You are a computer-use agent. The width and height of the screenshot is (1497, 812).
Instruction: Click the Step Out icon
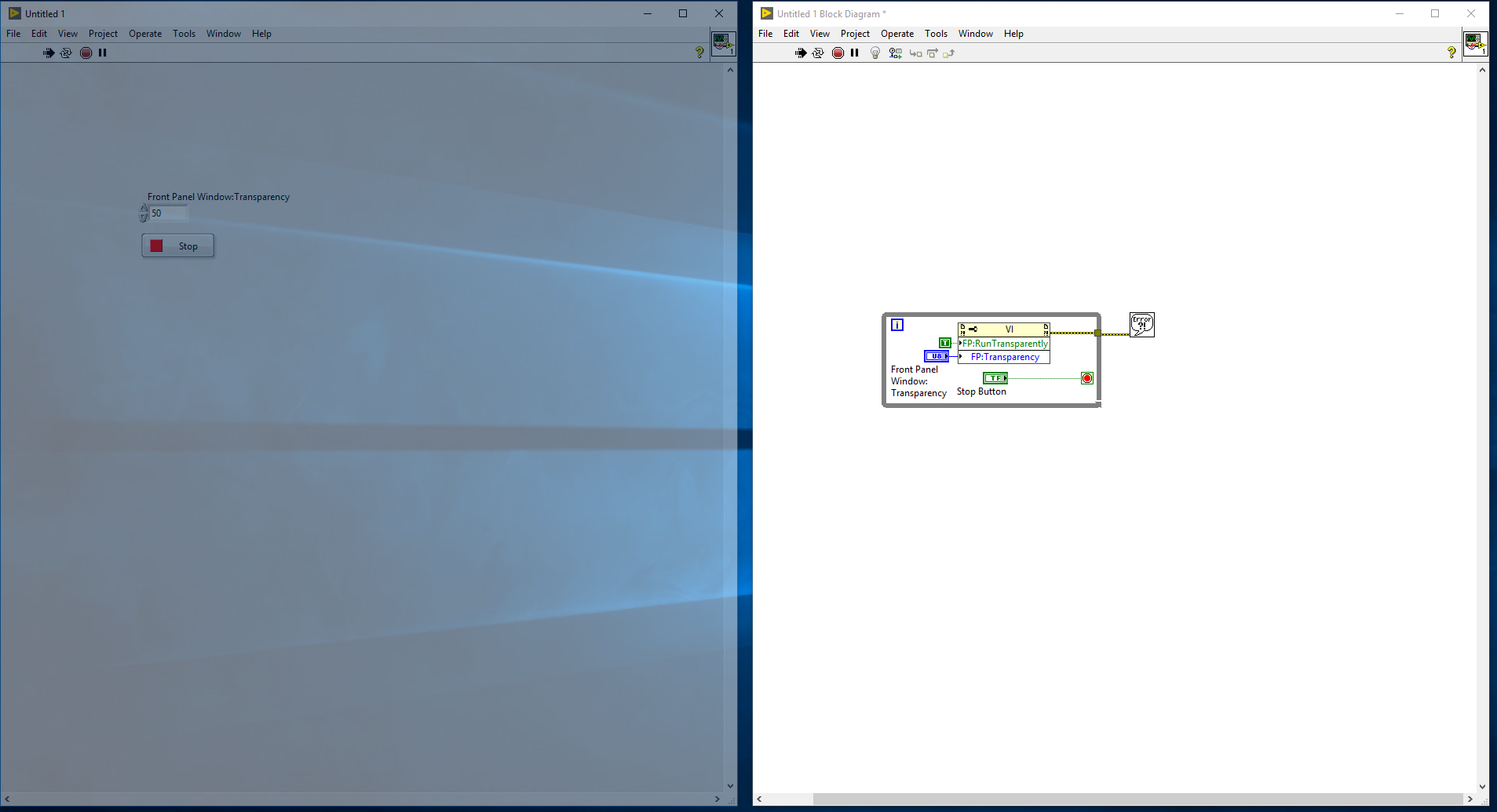click(x=949, y=53)
